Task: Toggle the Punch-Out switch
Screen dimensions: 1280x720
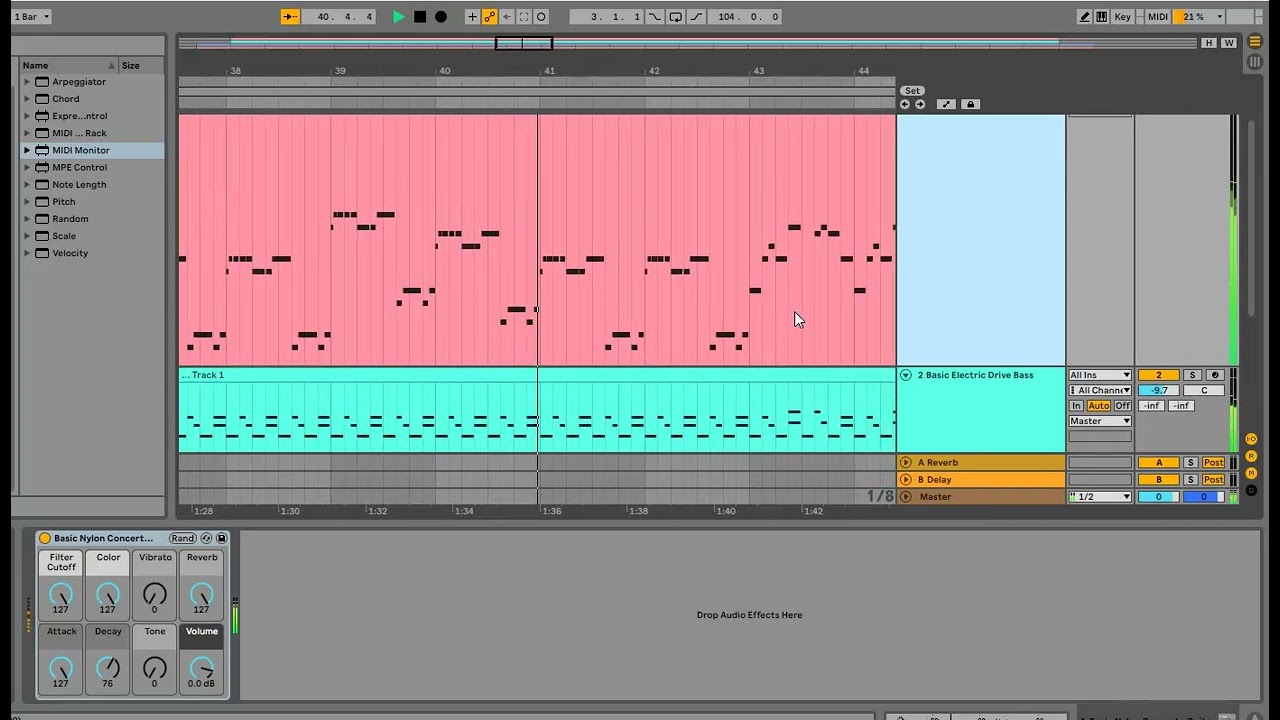Action: pyautogui.click(x=697, y=17)
